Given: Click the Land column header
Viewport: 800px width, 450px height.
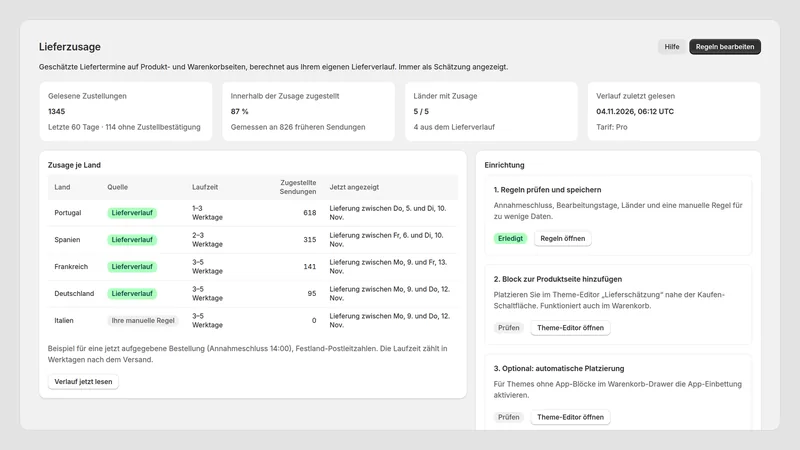Looking at the screenshot, I should coord(62,187).
